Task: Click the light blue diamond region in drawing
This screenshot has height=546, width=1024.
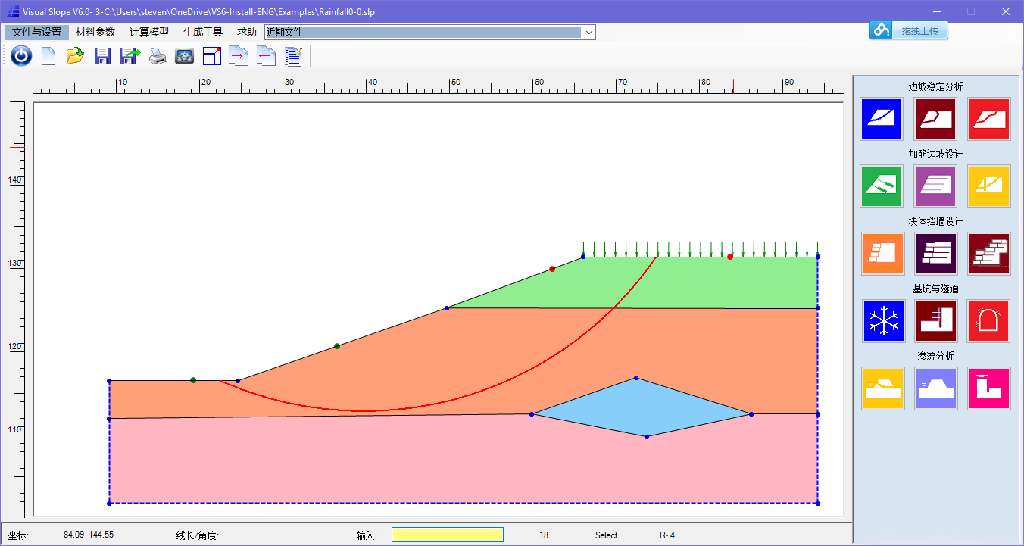Action: (x=640, y=407)
